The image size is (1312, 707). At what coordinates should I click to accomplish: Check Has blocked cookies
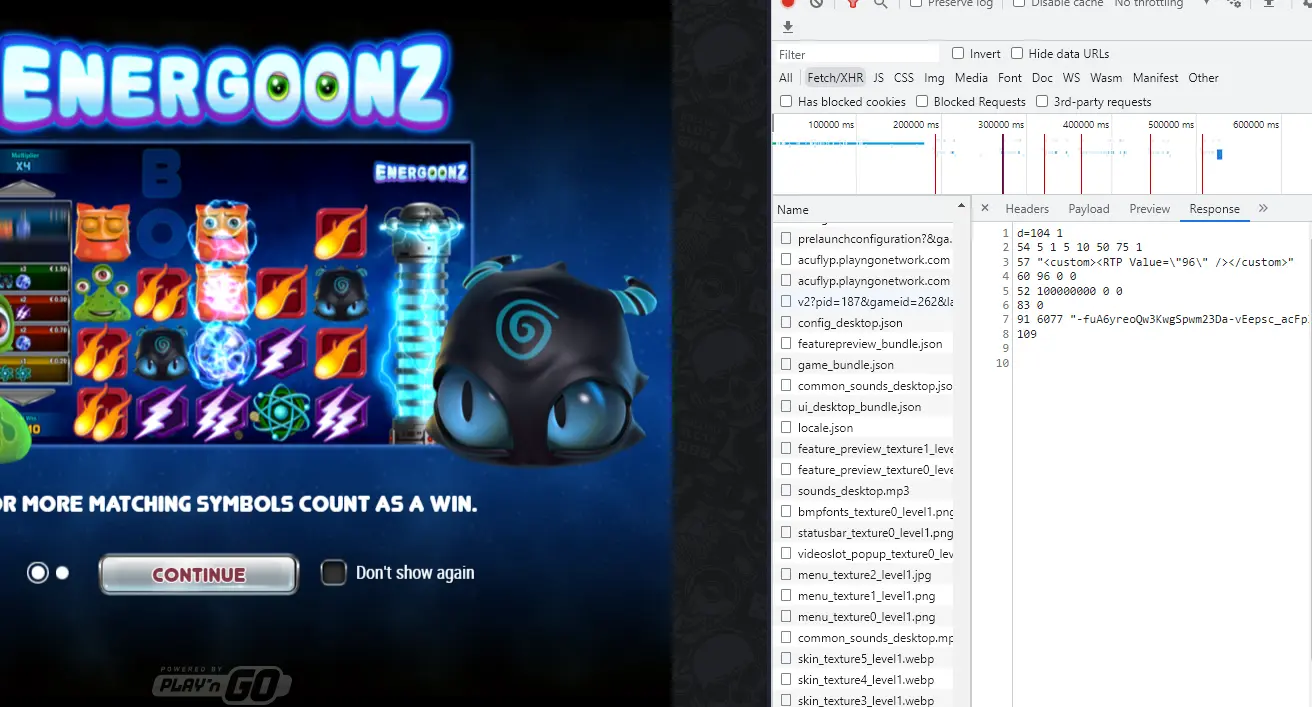pyautogui.click(x=786, y=101)
